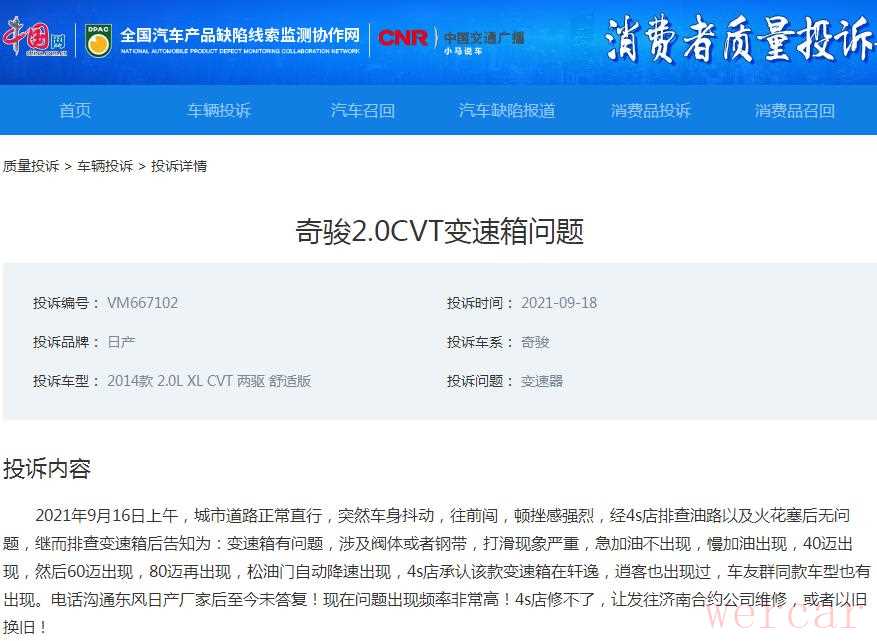The image size is (877, 641).
Task: Click the green DPAC badge icon
Action: pos(98,40)
